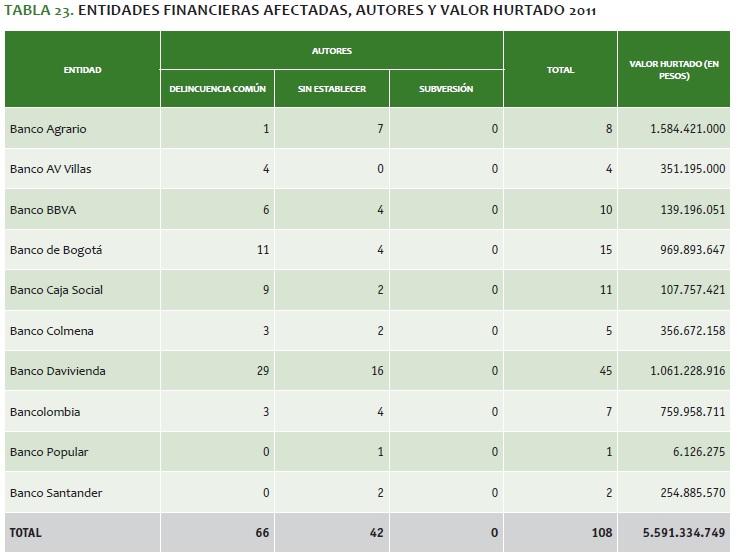Screen dimensions: 739x555
Task: Click the Banco AV Villas entity cell
Action: coord(50,169)
